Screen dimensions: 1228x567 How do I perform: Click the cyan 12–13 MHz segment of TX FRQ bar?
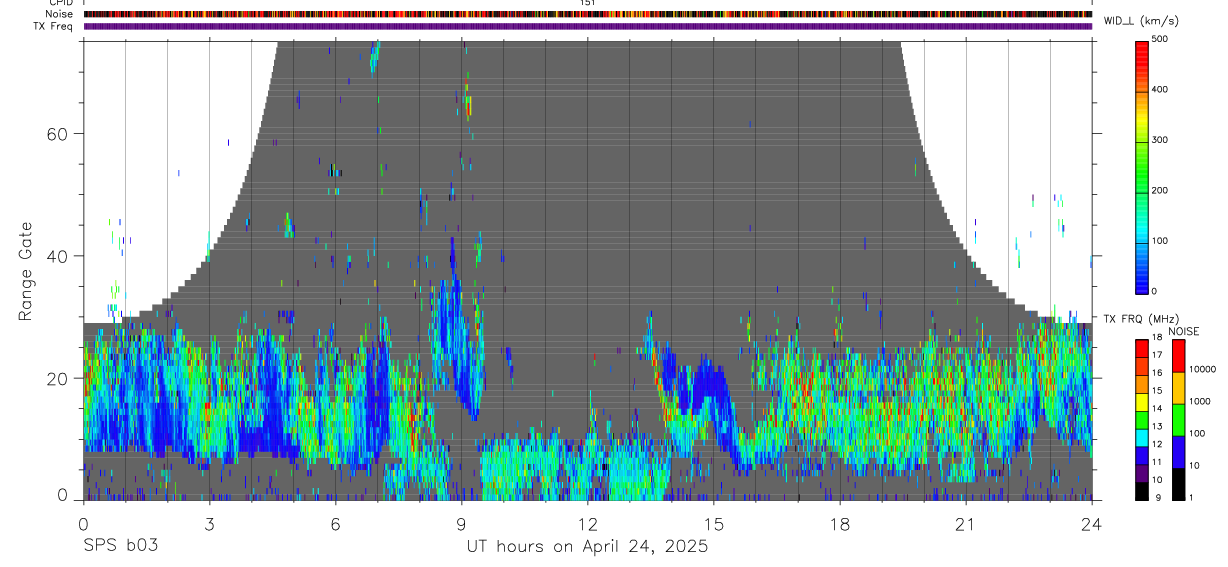1142,436
